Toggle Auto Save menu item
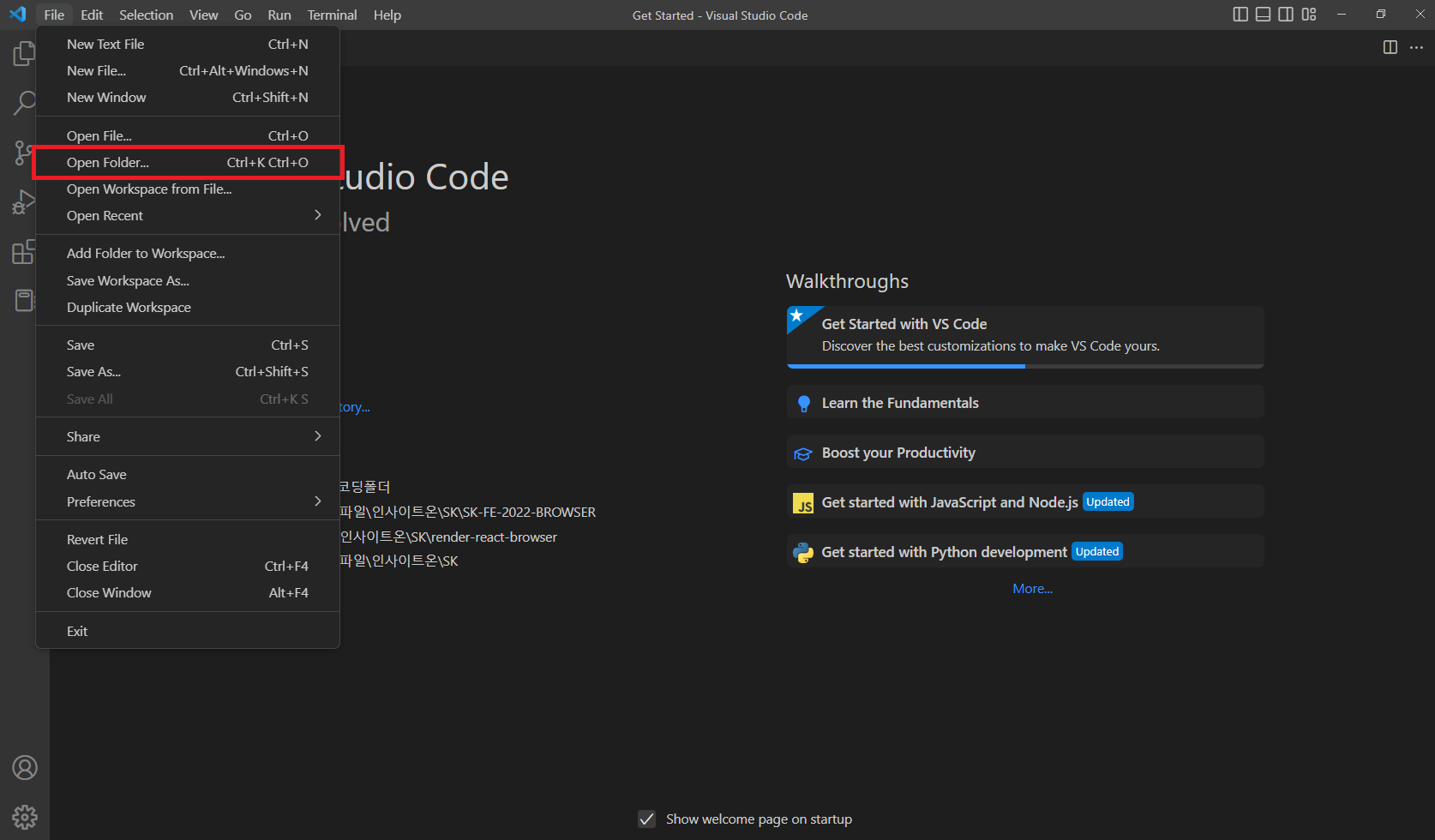Image resolution: width=1435 pixels, height=840 pixels. click(188, 474)
